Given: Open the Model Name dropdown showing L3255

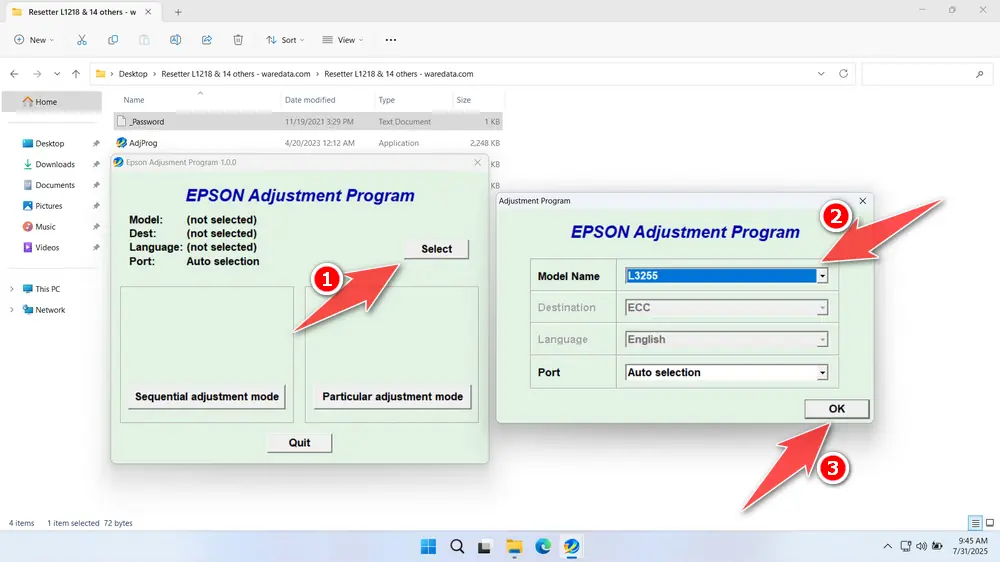Looking at the screenshot, I should [x=822, y=276].
